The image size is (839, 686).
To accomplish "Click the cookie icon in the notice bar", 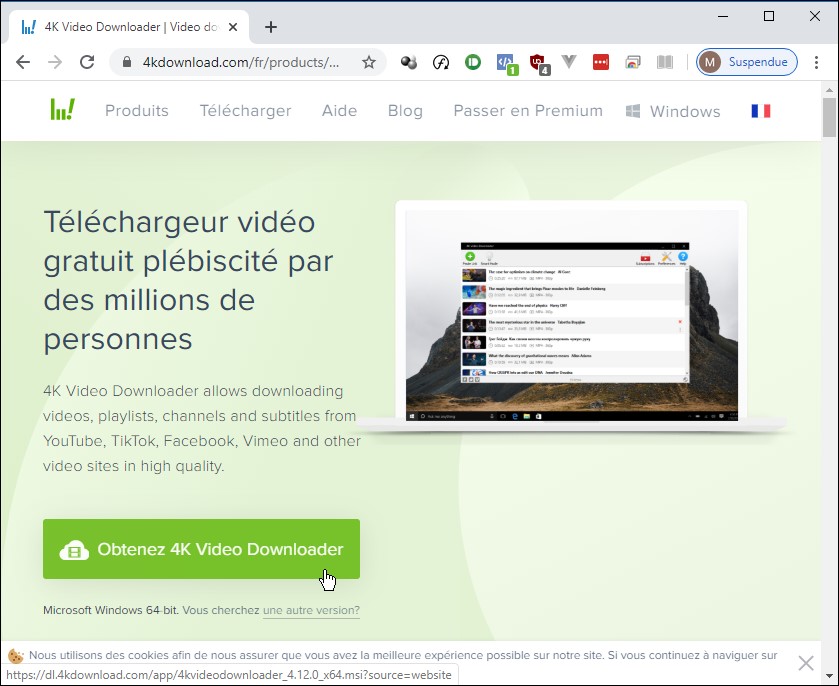I will click(x=16, y=655).
